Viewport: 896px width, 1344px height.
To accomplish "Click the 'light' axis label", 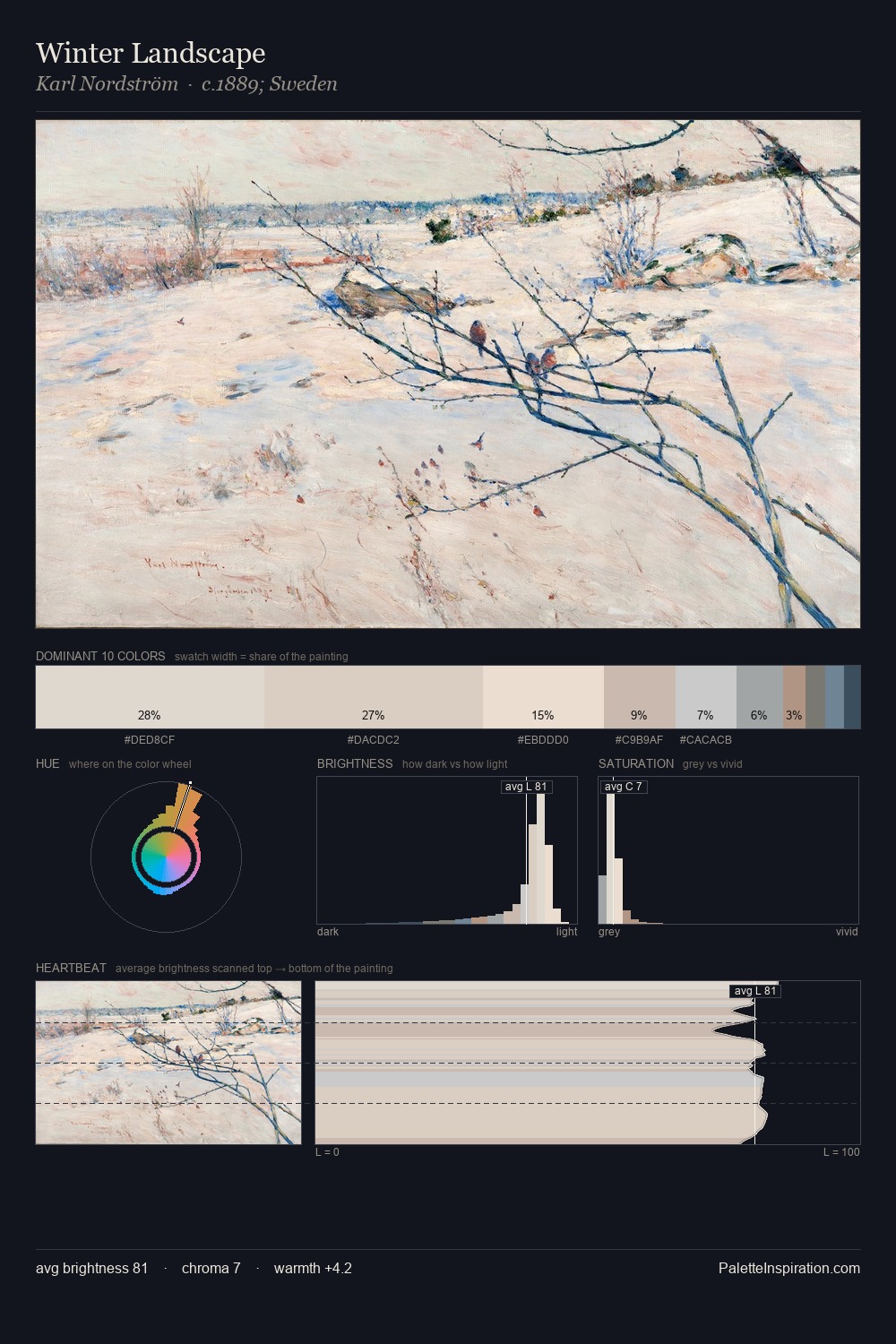I will 567,932.
